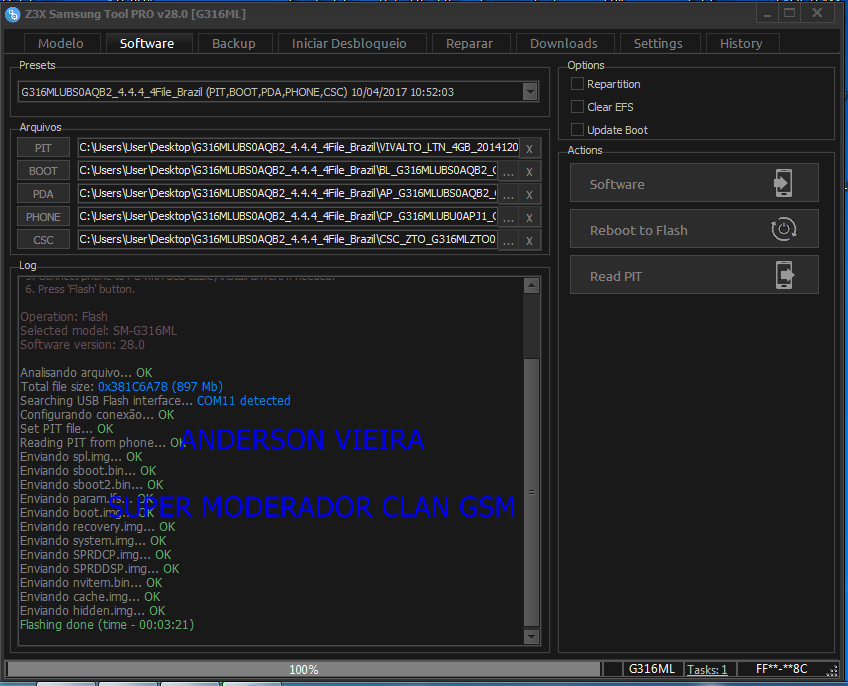The height and width of the screenshot is (686, 848).
Task: Click the 'COM11 detected' log text
Action: [x=244, y=401]
